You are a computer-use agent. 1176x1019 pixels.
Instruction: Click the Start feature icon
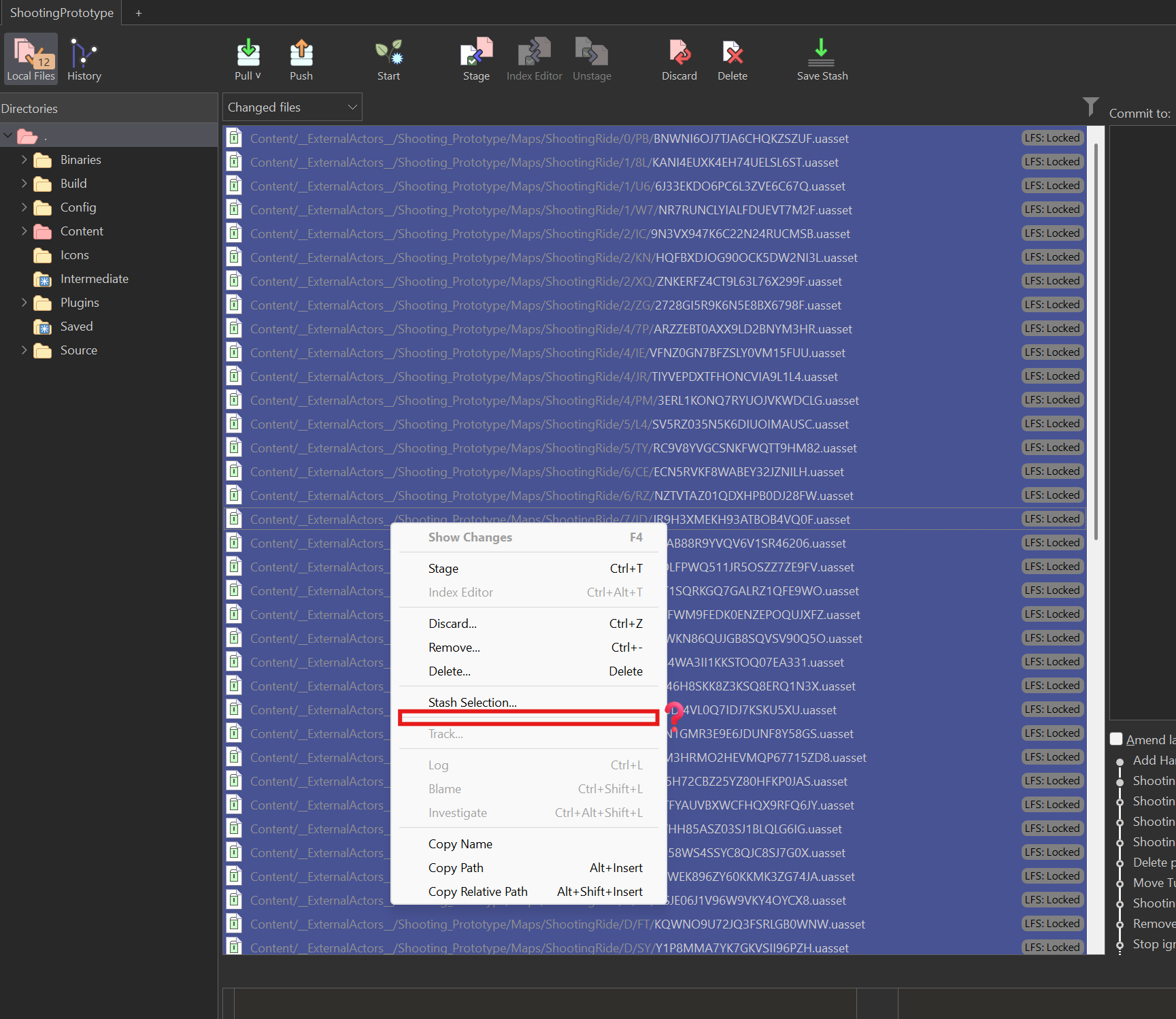pyautogui.click(x=389, y=53)
